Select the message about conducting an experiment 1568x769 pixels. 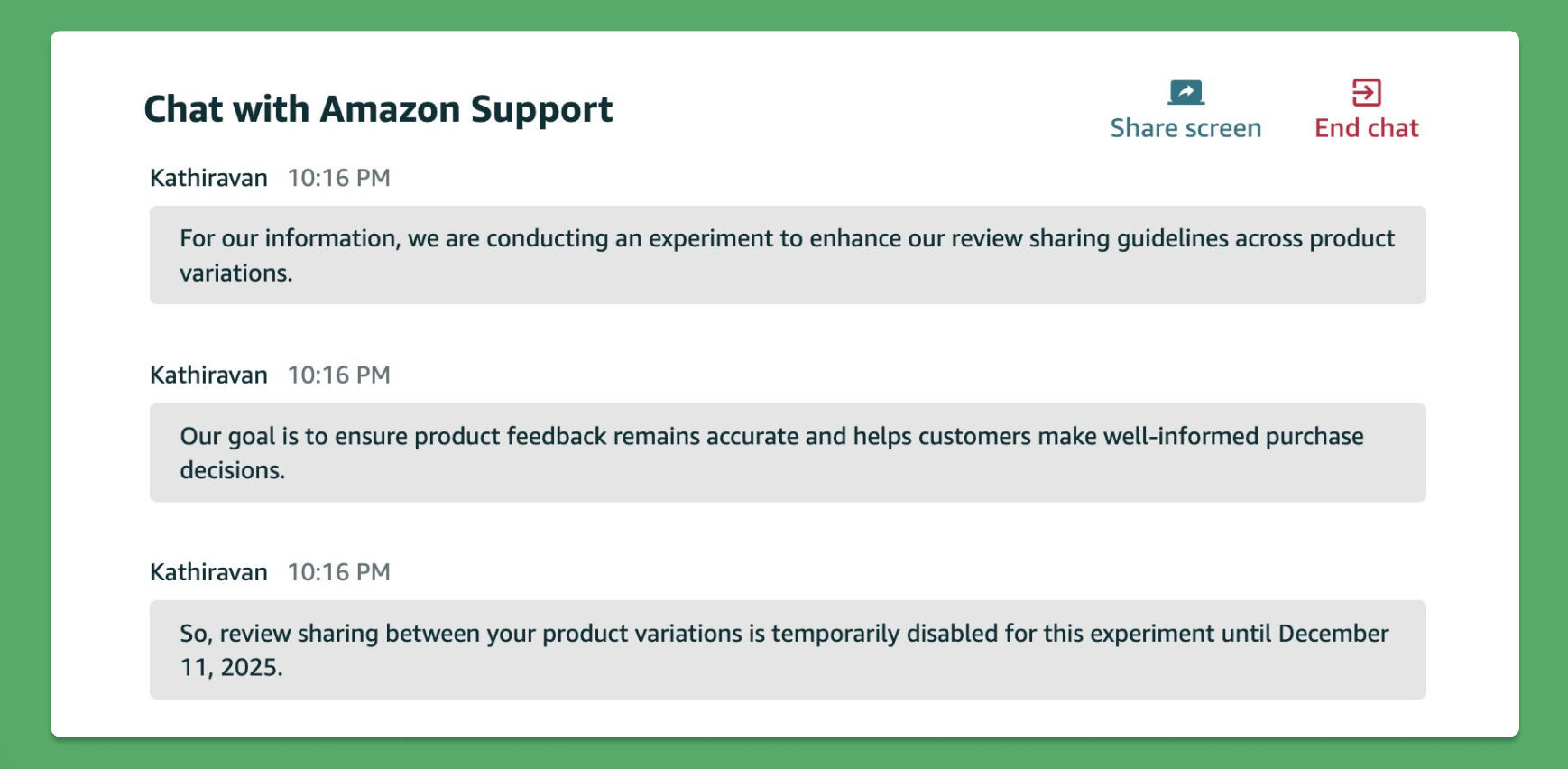point(787,255)
